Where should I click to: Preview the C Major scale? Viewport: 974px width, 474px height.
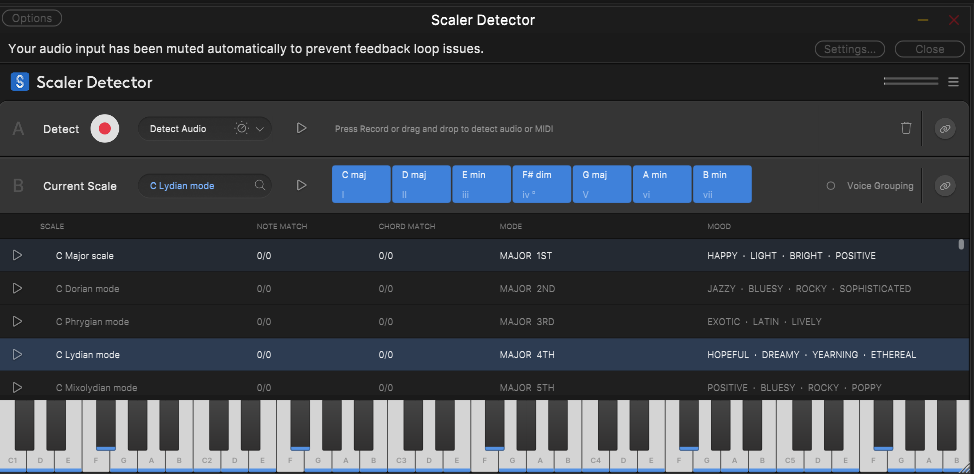point(17,256)
